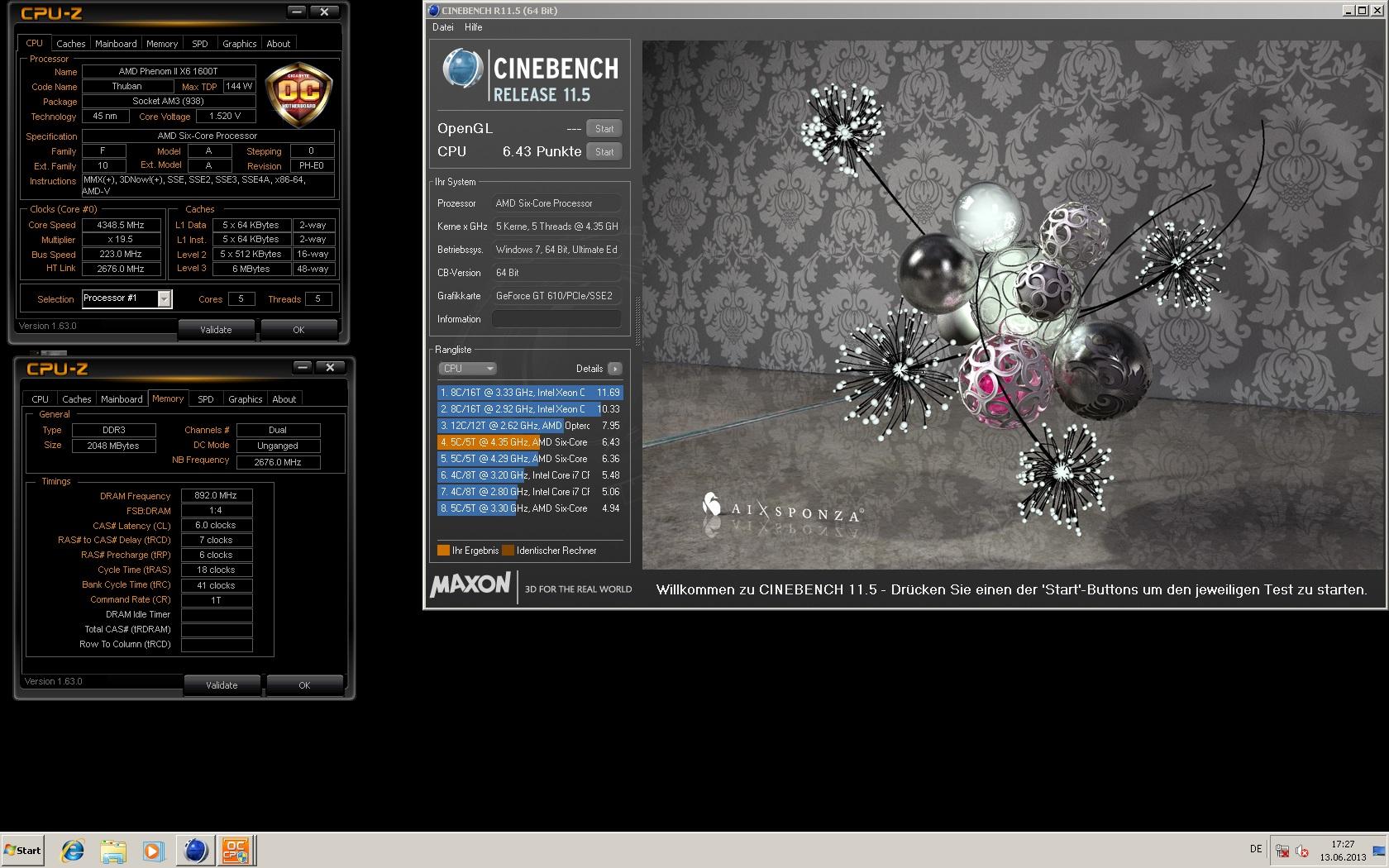Switch to Caches tab in upper CPU-Z
1389x868 pixels.
[71, 44]
